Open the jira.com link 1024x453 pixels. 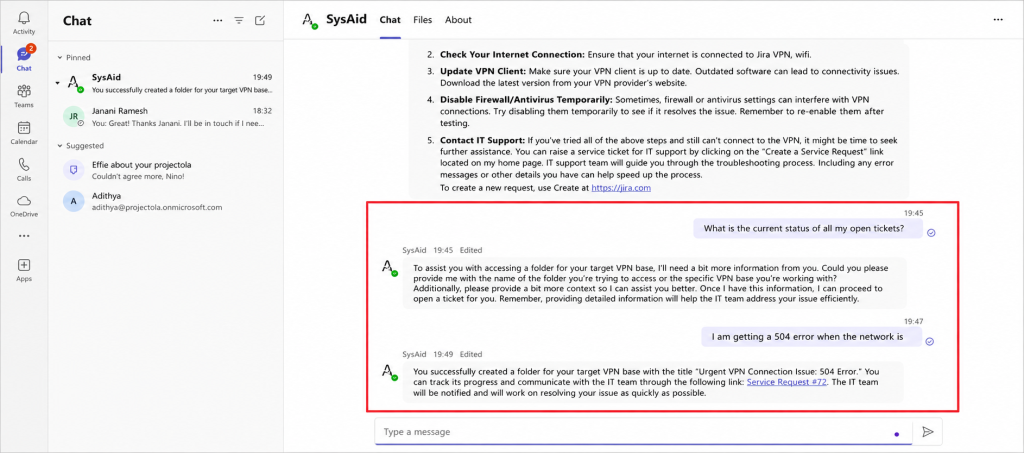tap(621, 188)
